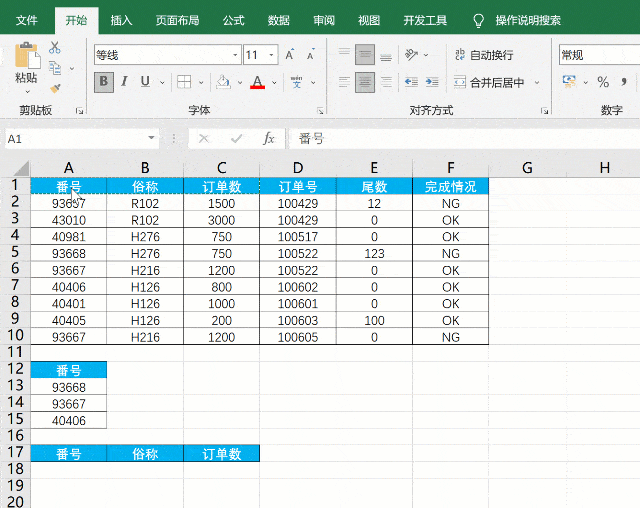The height and width of the screenshot is (508, 640).
Task: Switch to 插入 tab
Action: click(121, 20)
